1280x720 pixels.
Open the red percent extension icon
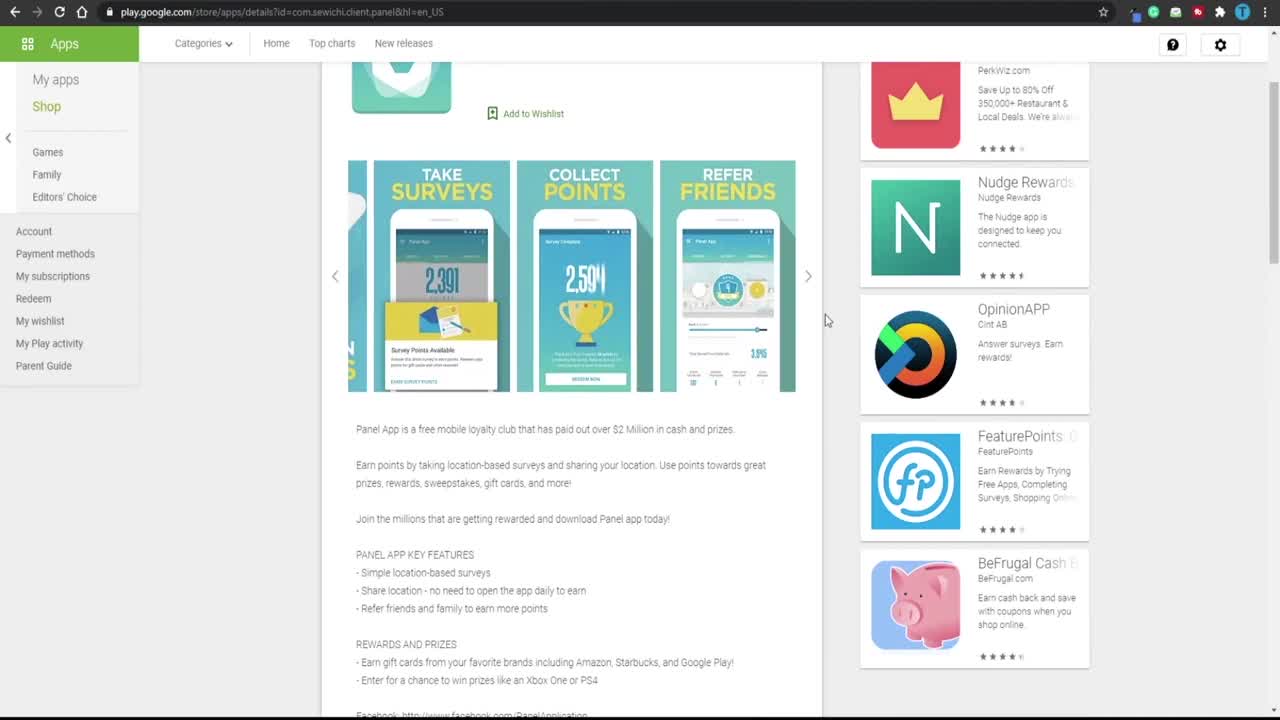point(1198,12)
